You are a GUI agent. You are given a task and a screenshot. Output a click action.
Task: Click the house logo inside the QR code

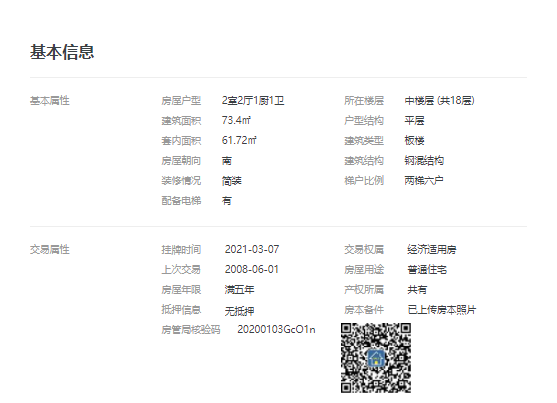[376, 358]
